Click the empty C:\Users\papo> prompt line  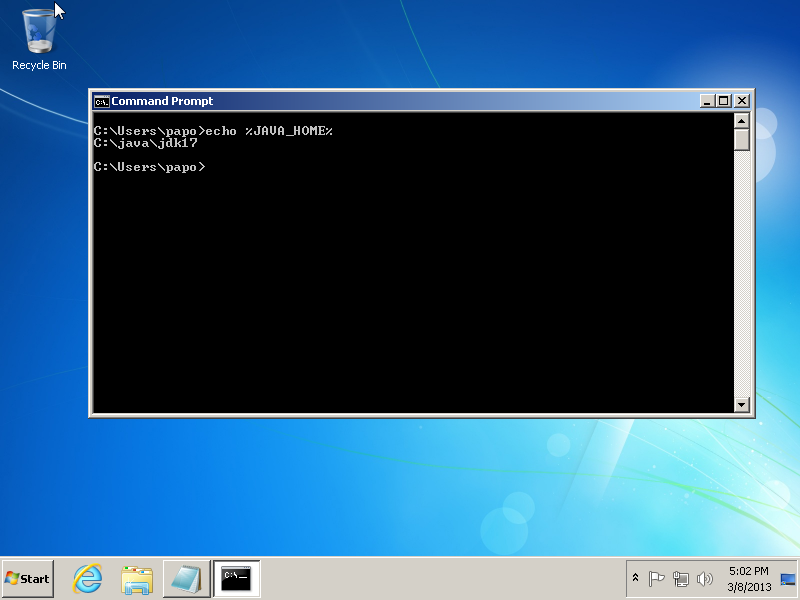pos(149,167)
